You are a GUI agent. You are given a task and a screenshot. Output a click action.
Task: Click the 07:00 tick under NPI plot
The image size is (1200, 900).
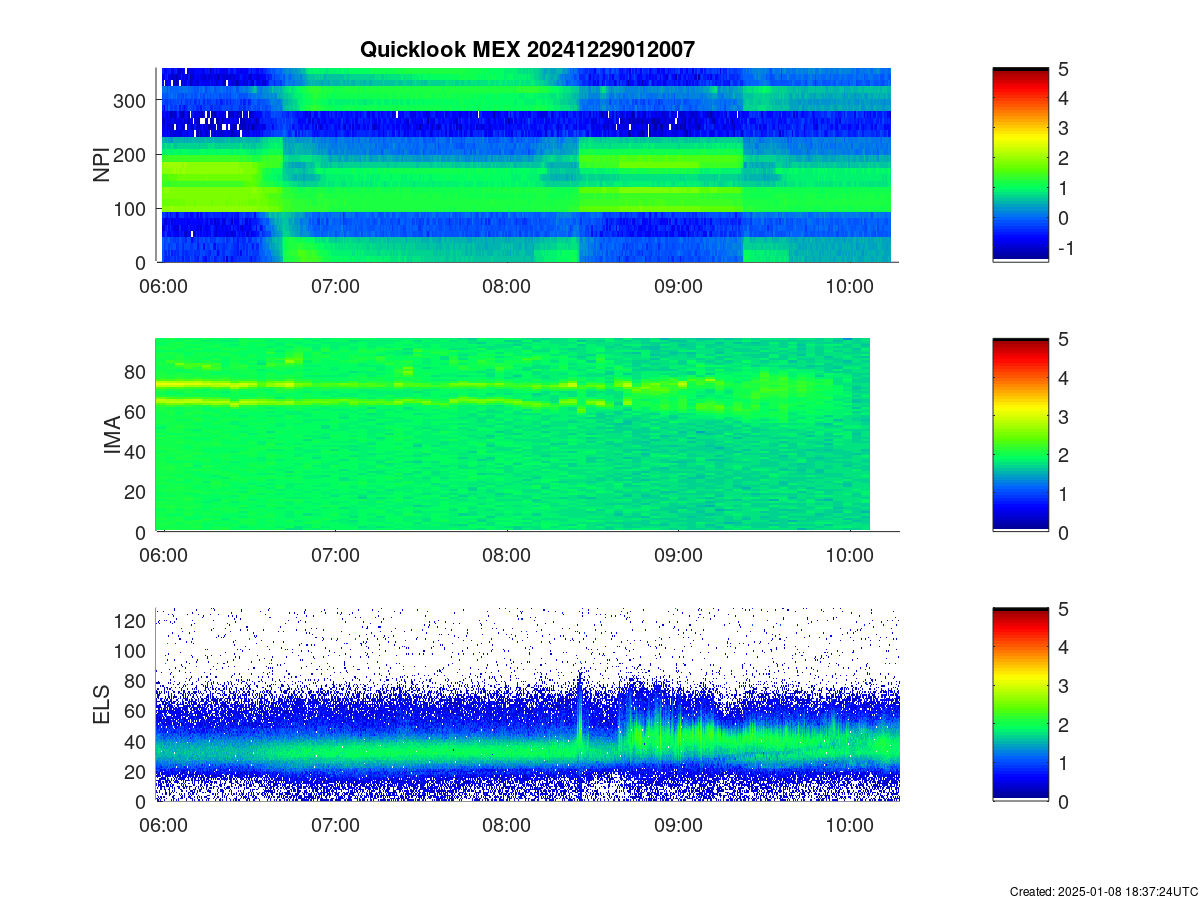pyautogui.click(x=335, y=287)
